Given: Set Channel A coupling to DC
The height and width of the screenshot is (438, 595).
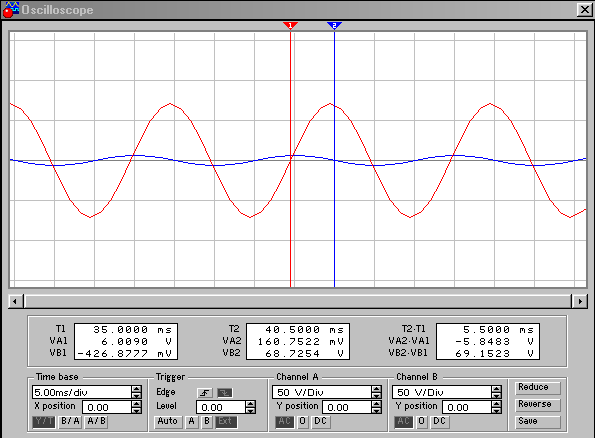Looking at the screenshot, I should coord(320,421).
